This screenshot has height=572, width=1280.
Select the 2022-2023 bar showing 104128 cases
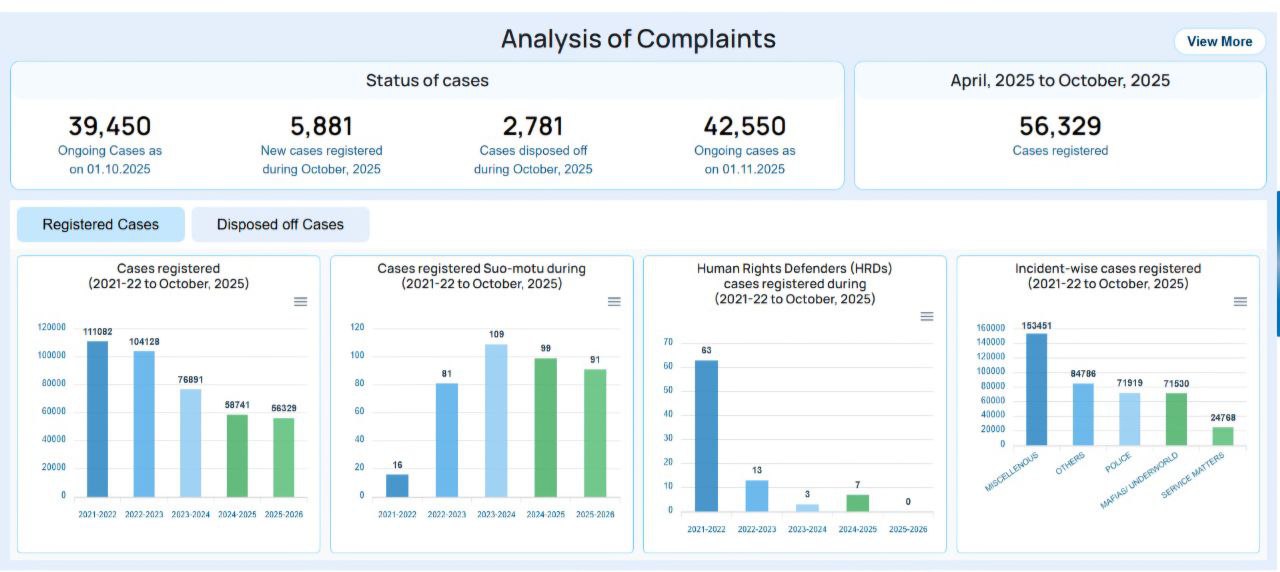point(144,425)
